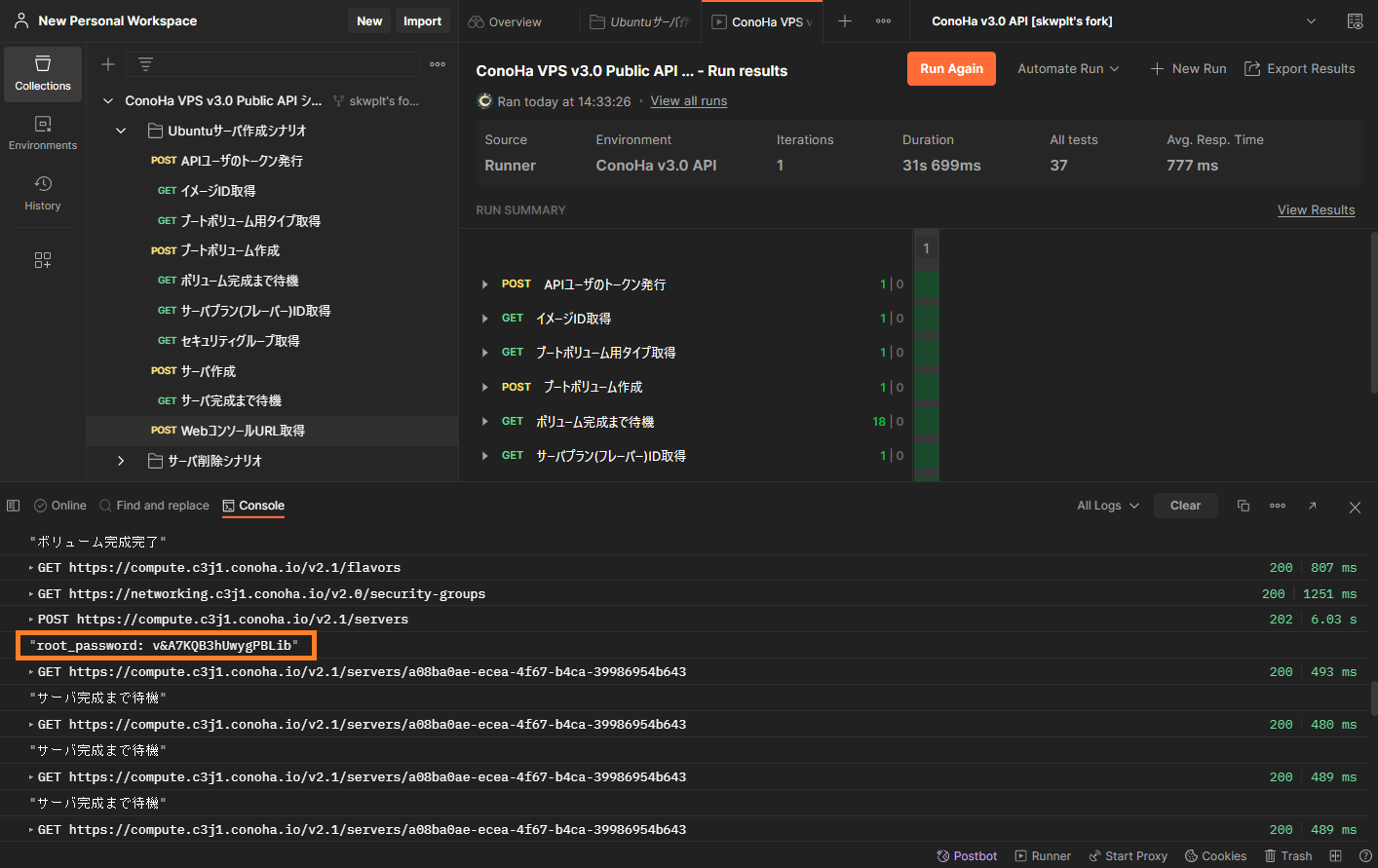Click the workspace user icon

21,20
